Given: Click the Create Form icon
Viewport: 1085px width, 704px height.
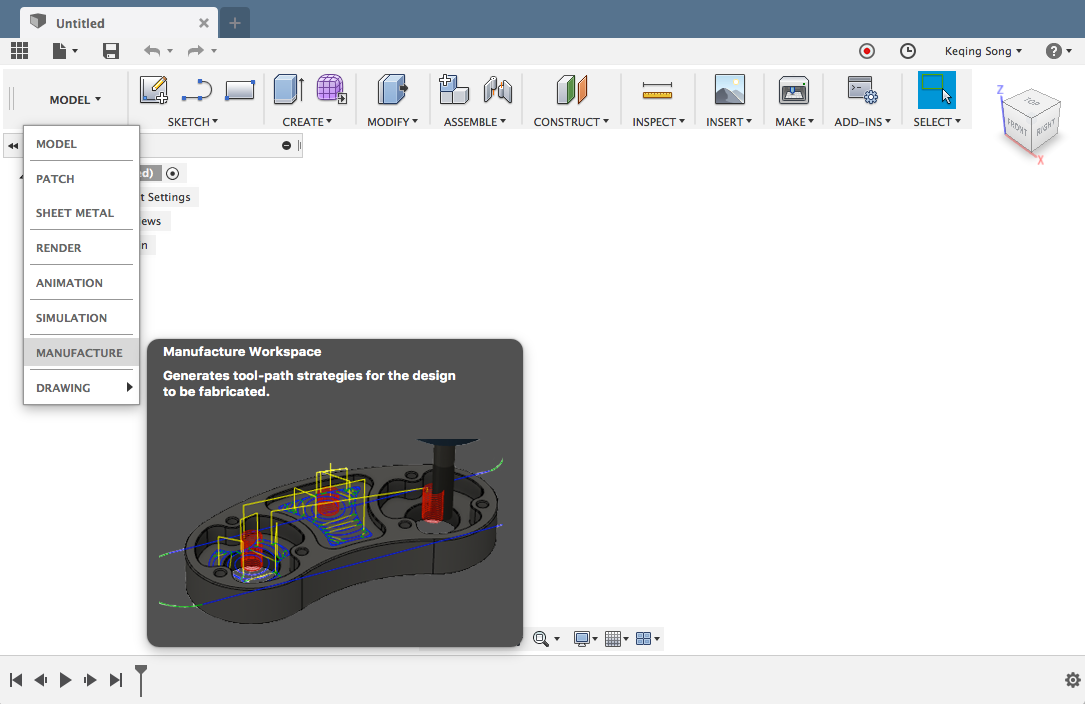Looking at the screenshot, I should click(x=331, y=90).
